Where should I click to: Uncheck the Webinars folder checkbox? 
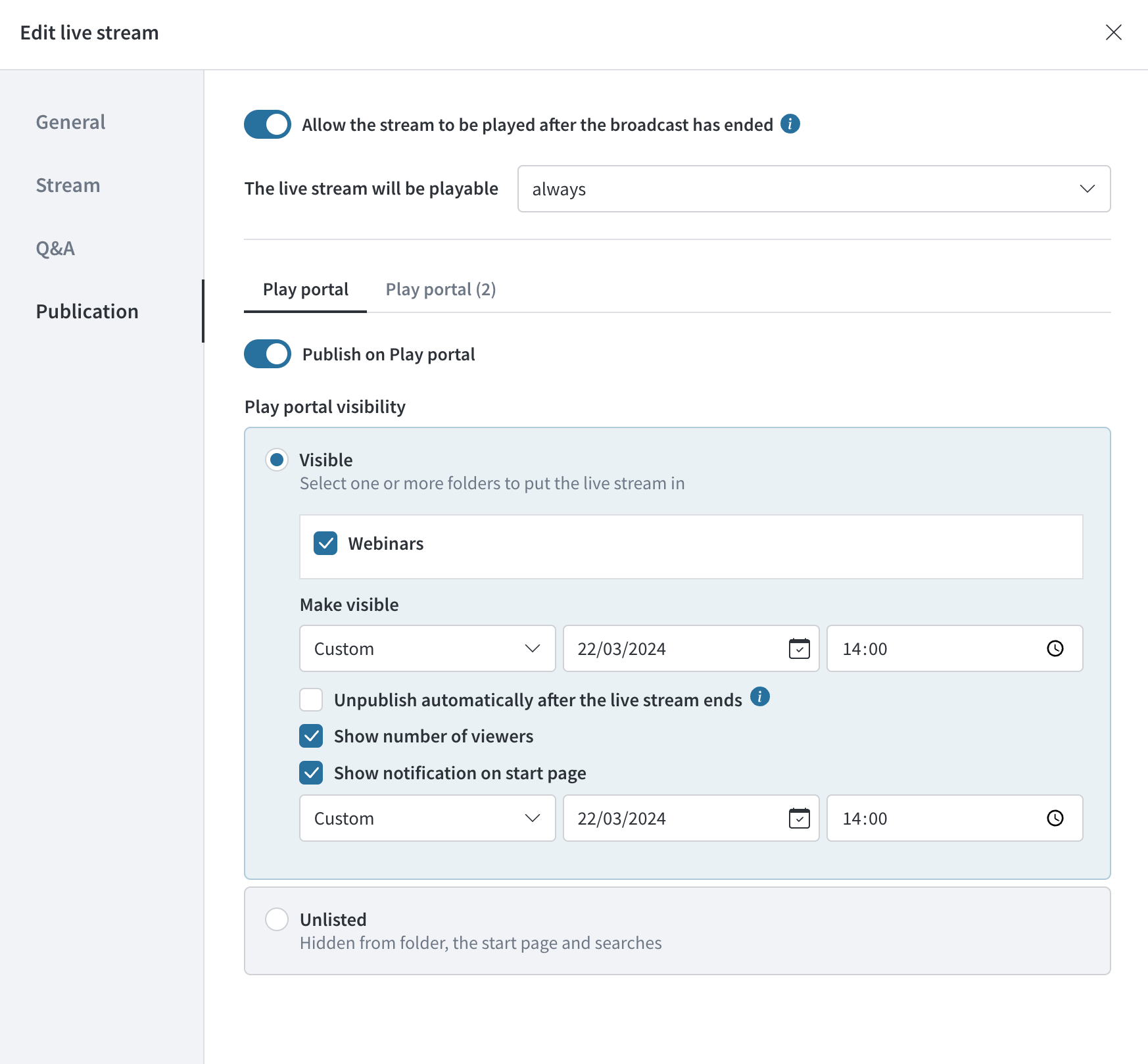pyautogui.click(x=325, y=543)
